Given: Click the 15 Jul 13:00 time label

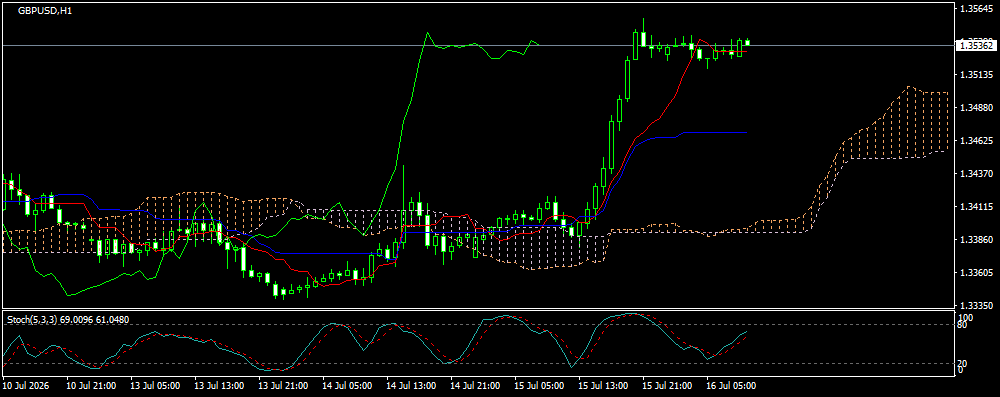Looking at the screenshot, I should click(603, 386).
